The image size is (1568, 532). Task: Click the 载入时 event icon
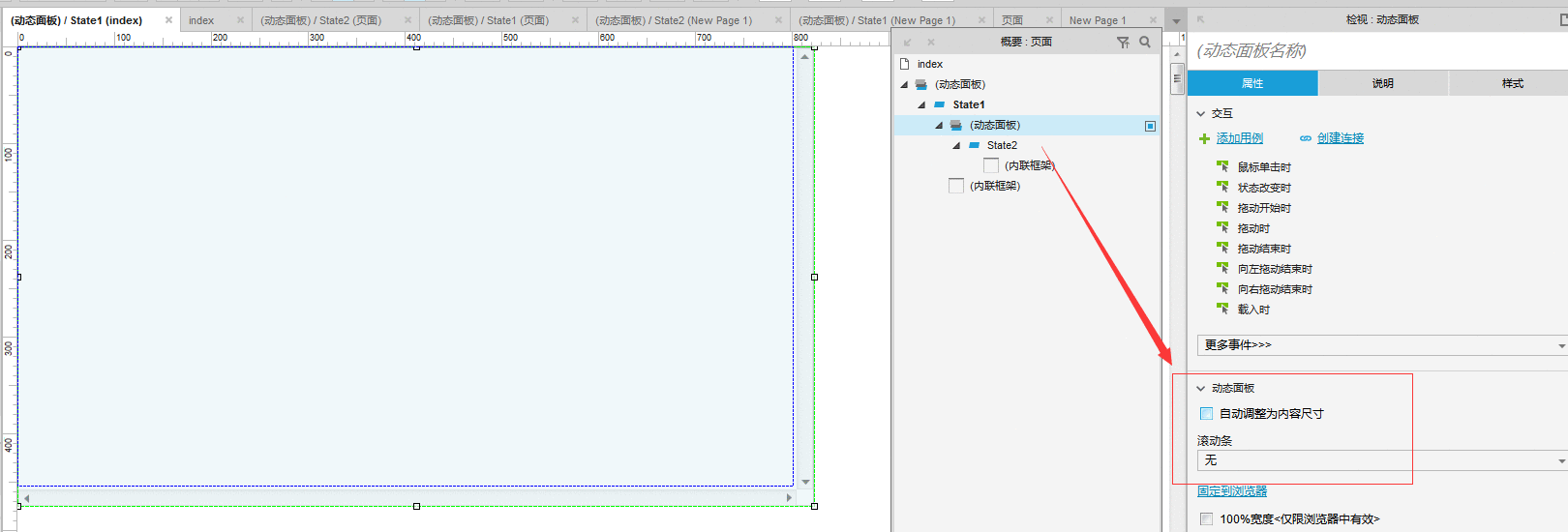1222,309
